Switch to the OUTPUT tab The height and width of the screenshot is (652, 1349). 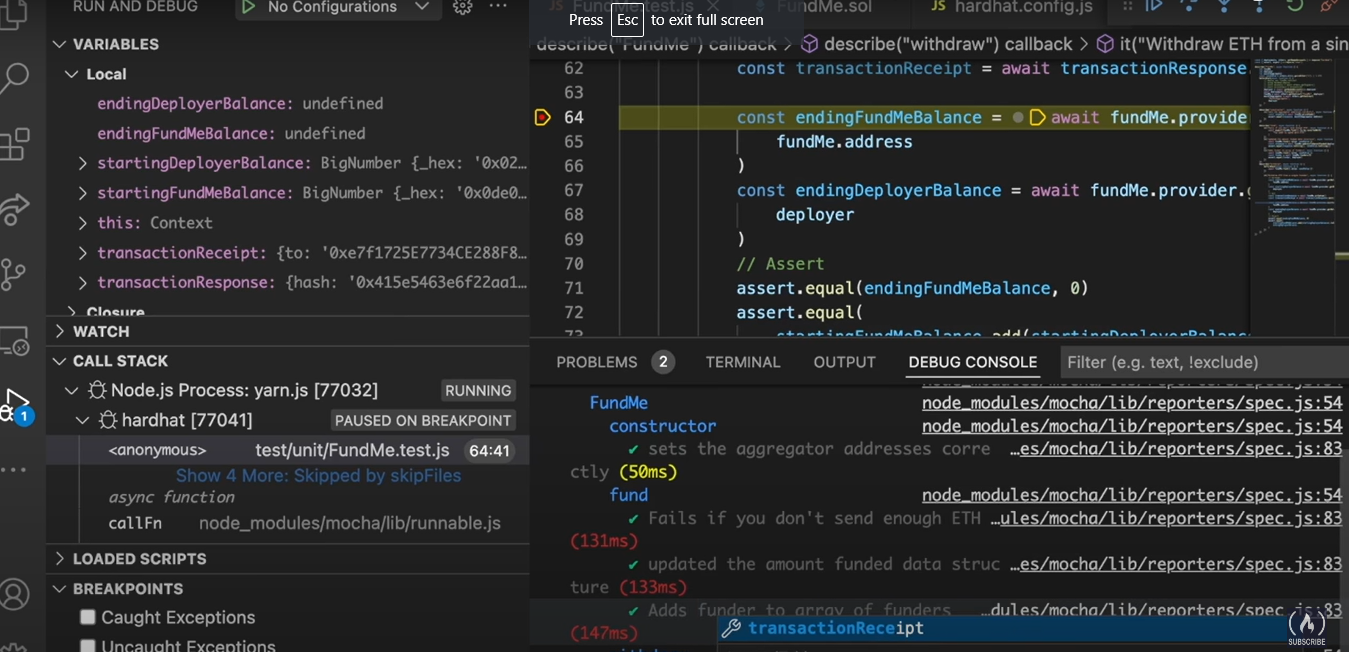(x=844, y=362)
